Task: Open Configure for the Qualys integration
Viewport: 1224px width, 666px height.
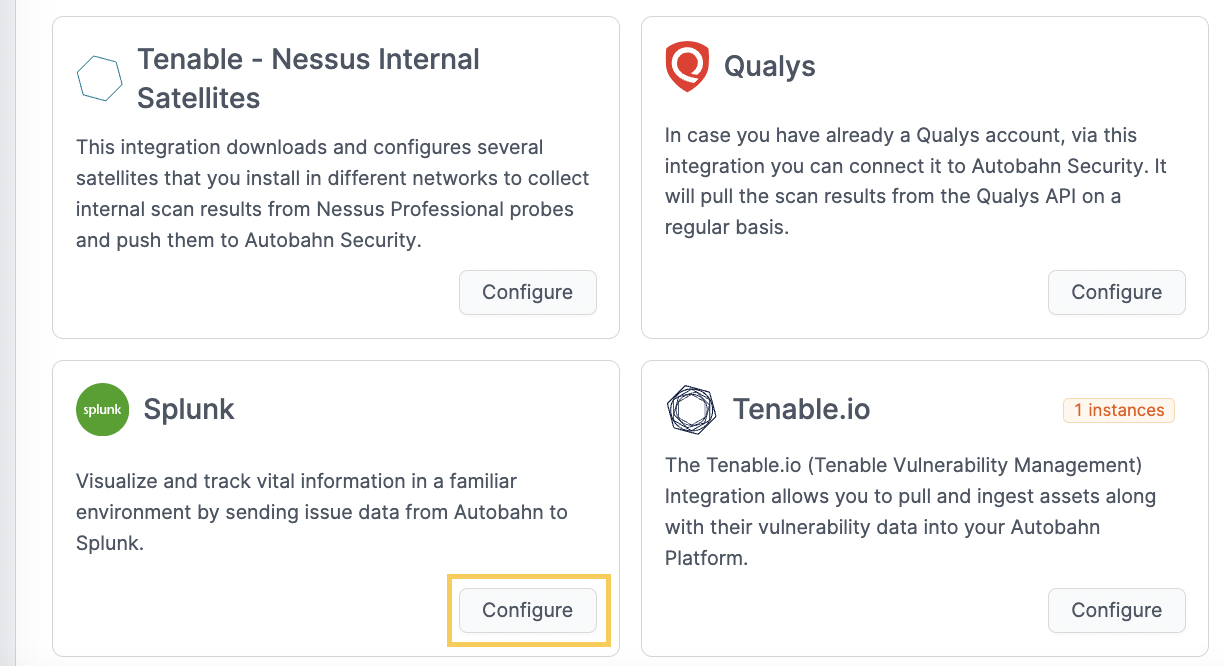Action: point(1116,292)
